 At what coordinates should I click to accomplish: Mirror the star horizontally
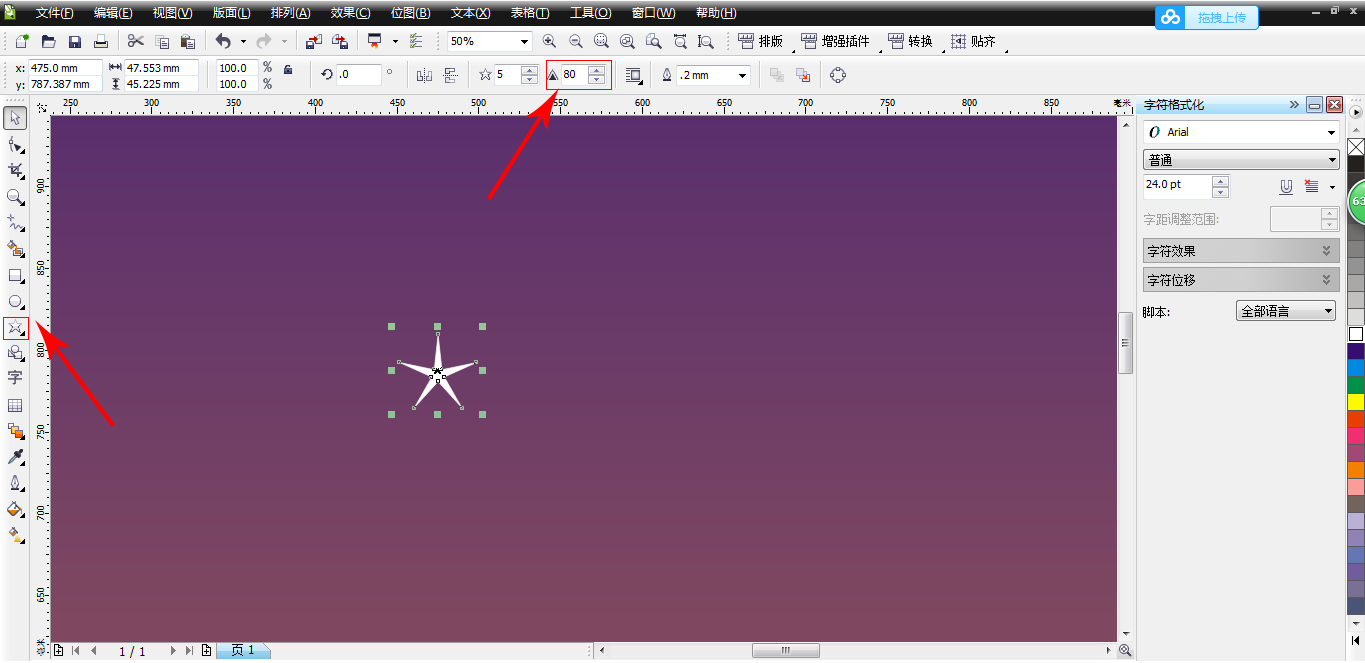[424, 75]
